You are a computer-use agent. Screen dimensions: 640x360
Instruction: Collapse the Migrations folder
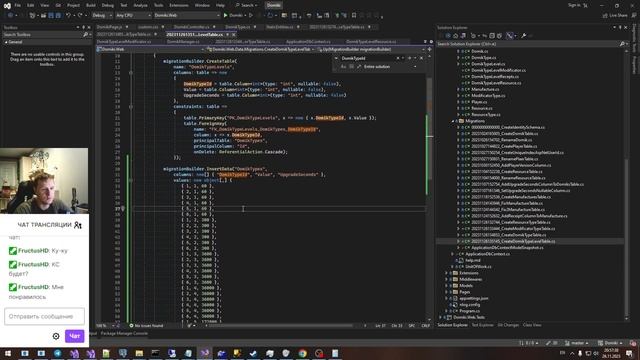pyautogui.click(x=453, y=121)
